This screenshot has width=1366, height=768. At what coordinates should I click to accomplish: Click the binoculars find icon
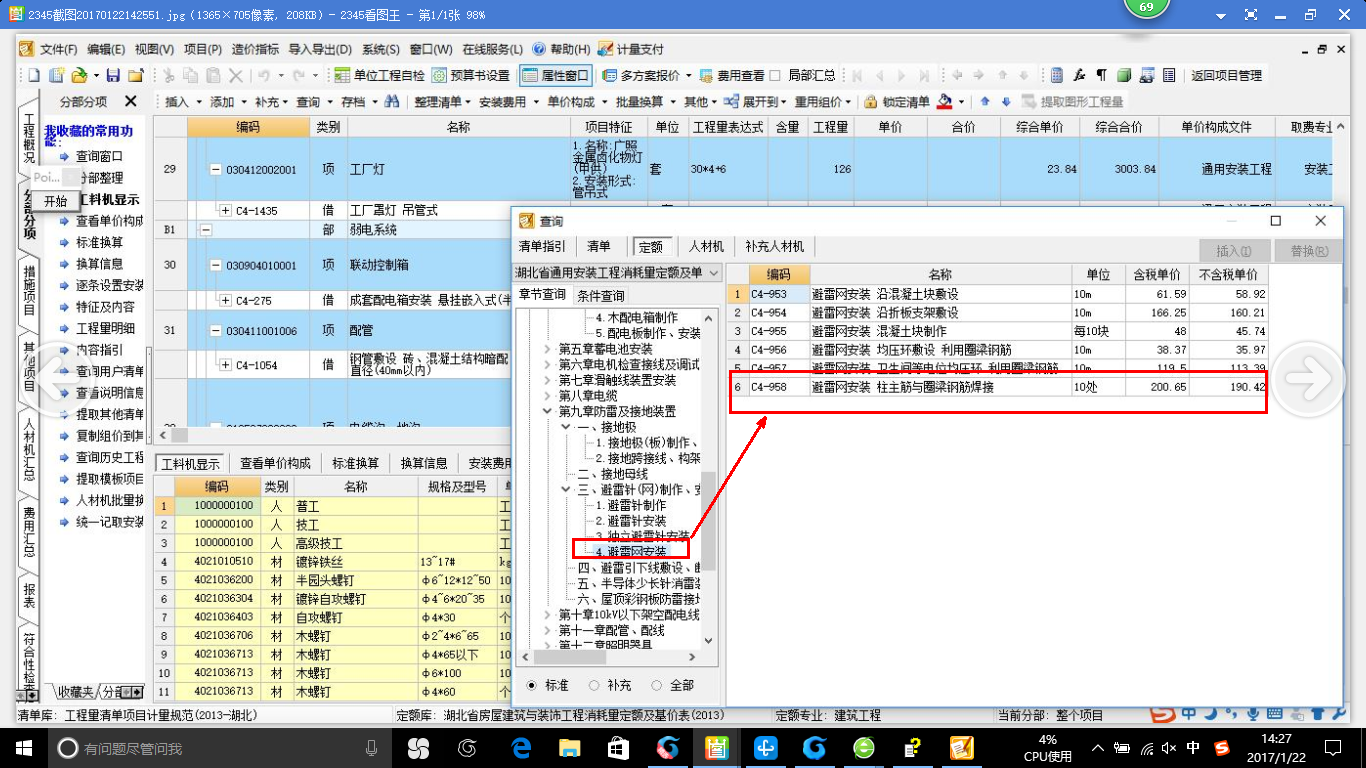coord(392,101)
